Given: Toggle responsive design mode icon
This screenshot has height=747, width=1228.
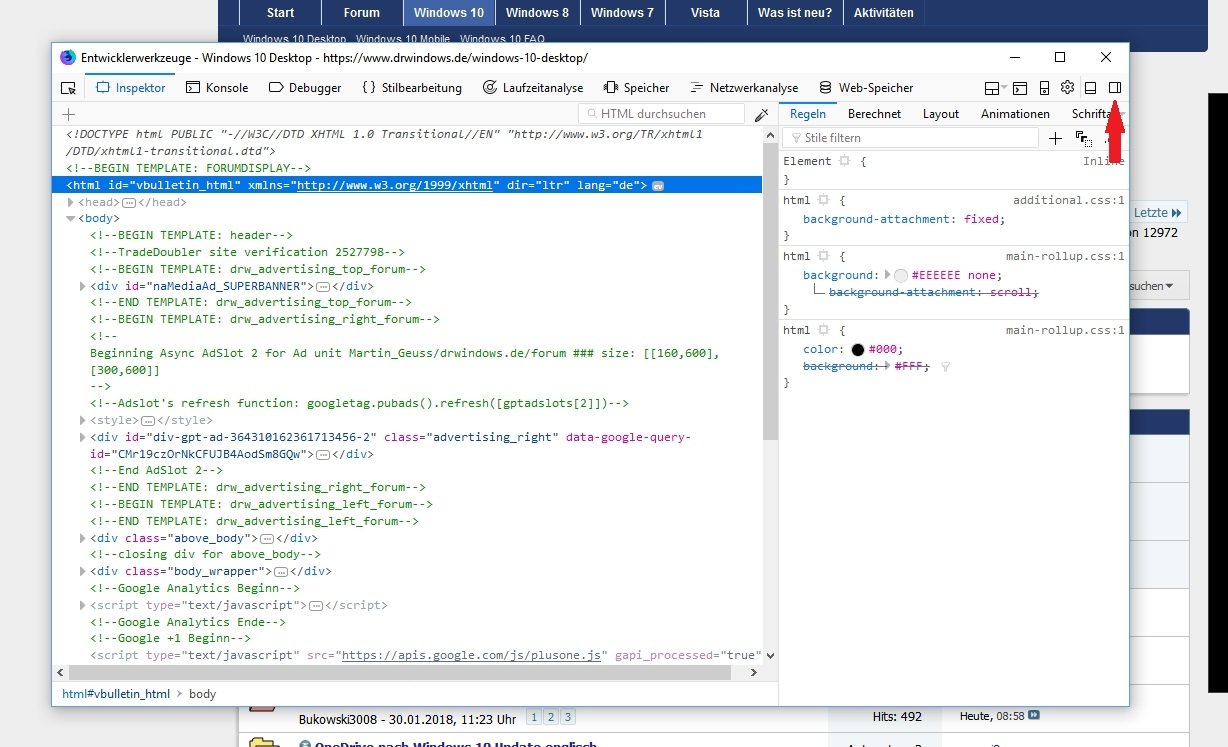Looking at the screenshot, I should pos(1044,88).
